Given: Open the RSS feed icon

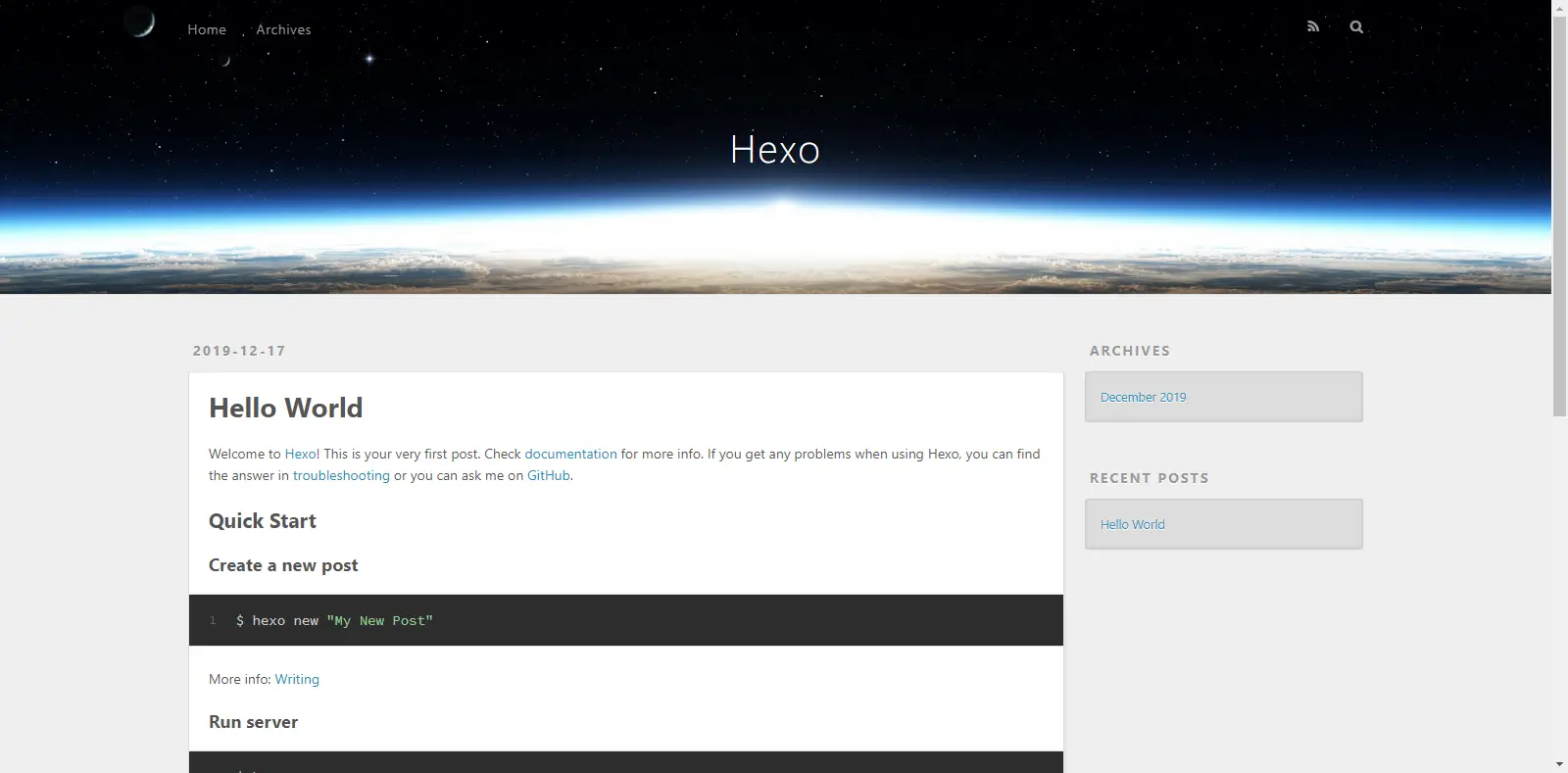Looking at the screenshot, I should [x=1313, y=26].
